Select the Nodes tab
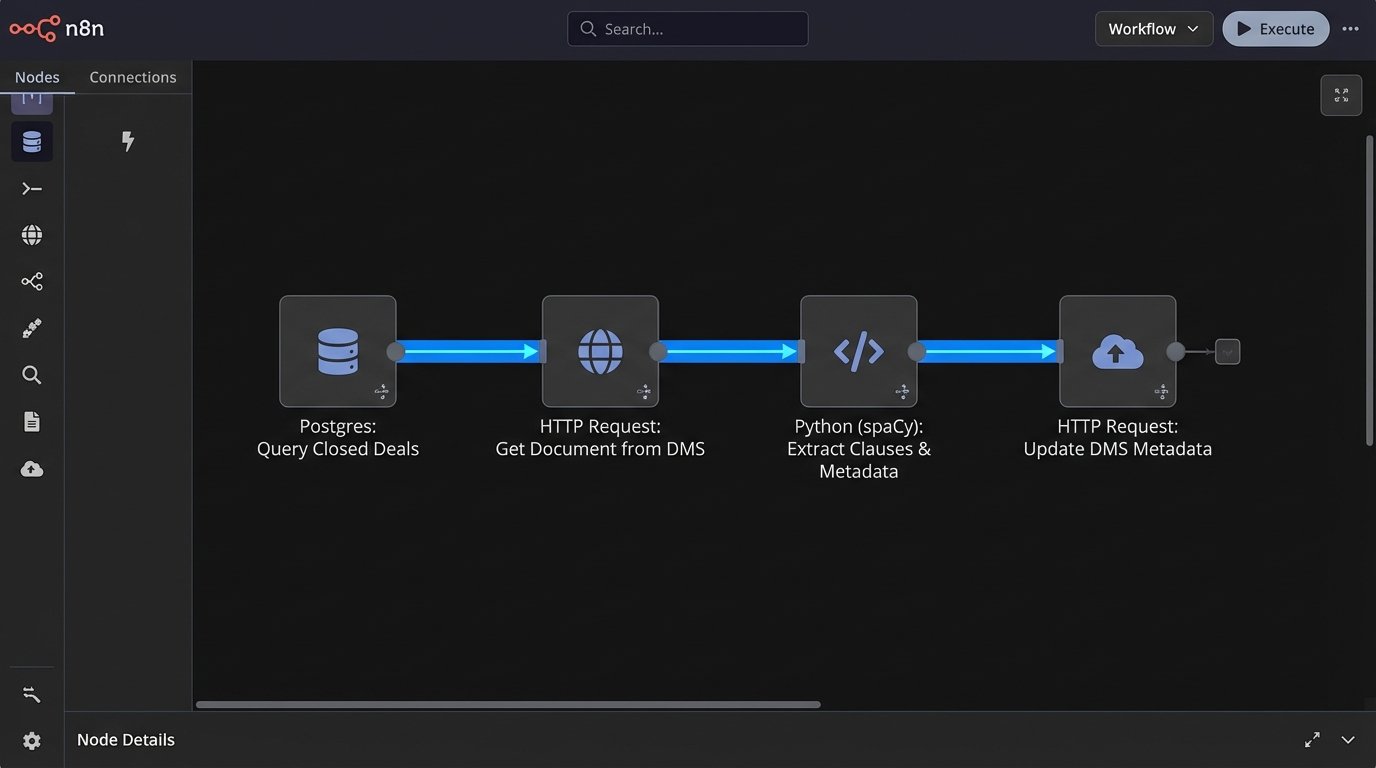The height and width of the screenshot is (768, 1376). pyautogui.click(x=37, y=76)
